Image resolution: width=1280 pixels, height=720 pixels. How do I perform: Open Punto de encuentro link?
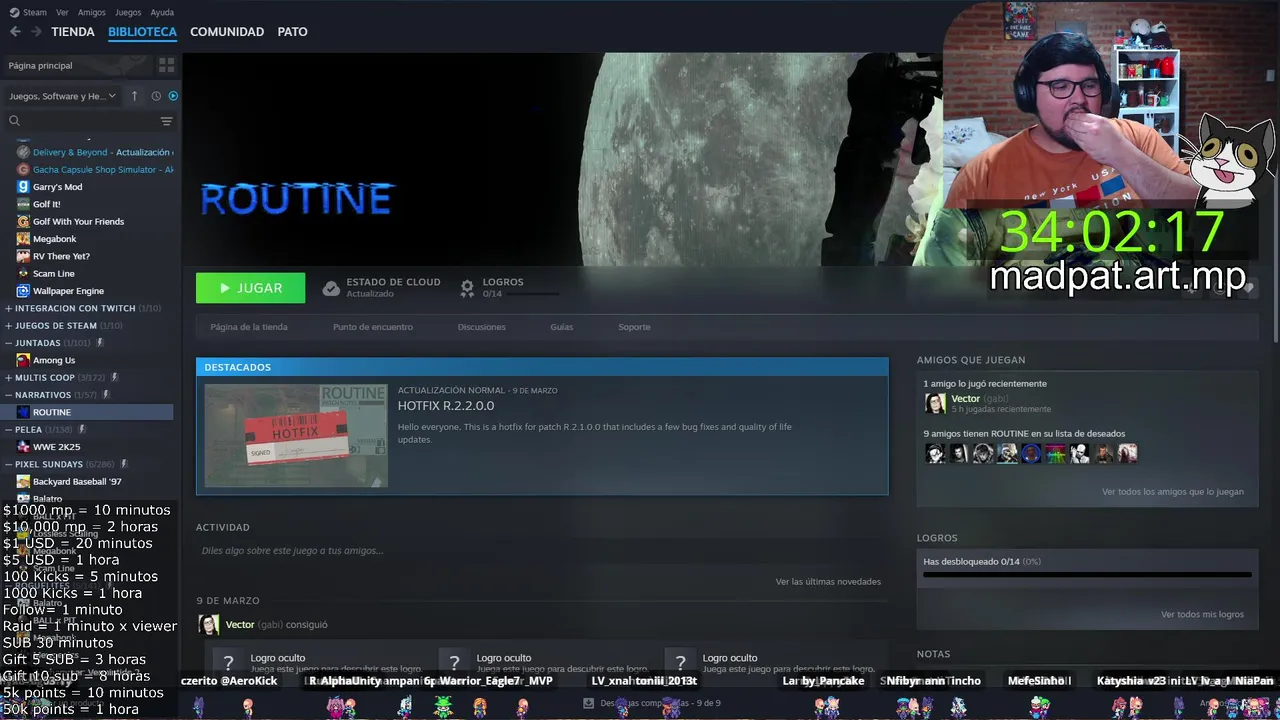point(373,327)
